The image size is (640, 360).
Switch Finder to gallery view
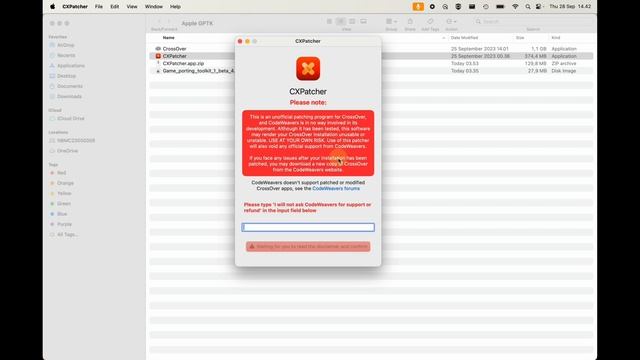(363, 21)
